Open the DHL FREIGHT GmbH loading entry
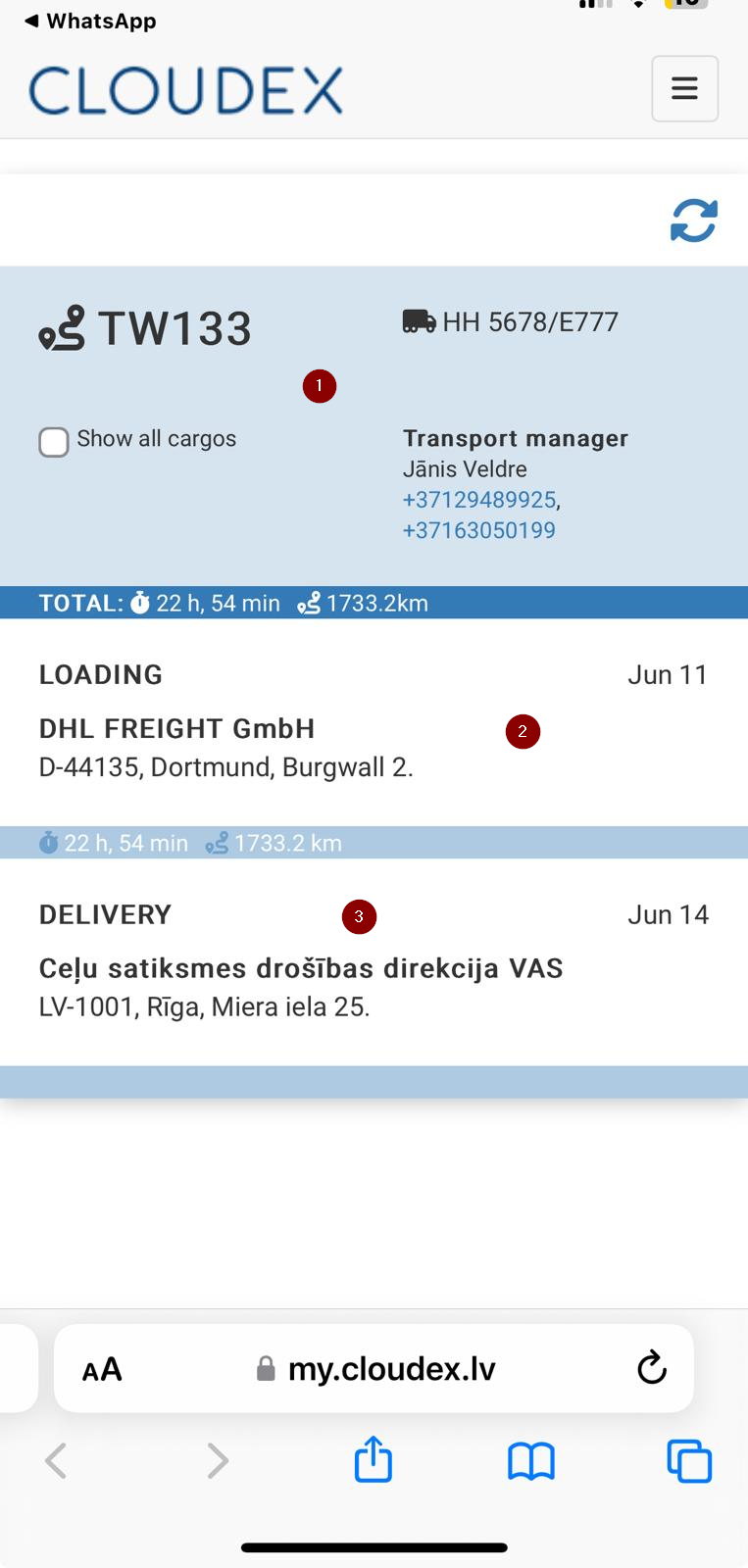 pos(374,722)
